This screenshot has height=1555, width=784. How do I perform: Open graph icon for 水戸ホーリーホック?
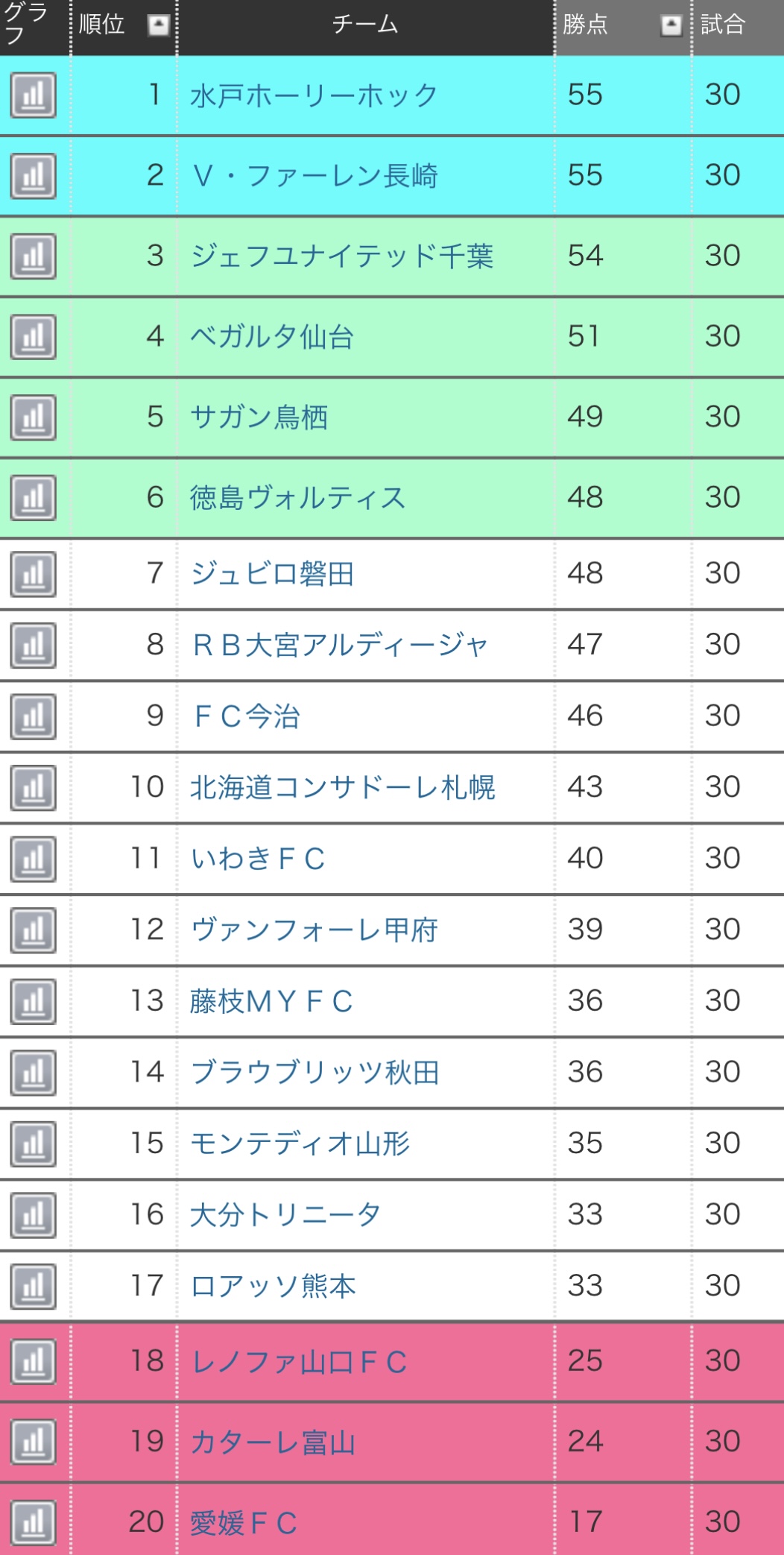33,95
